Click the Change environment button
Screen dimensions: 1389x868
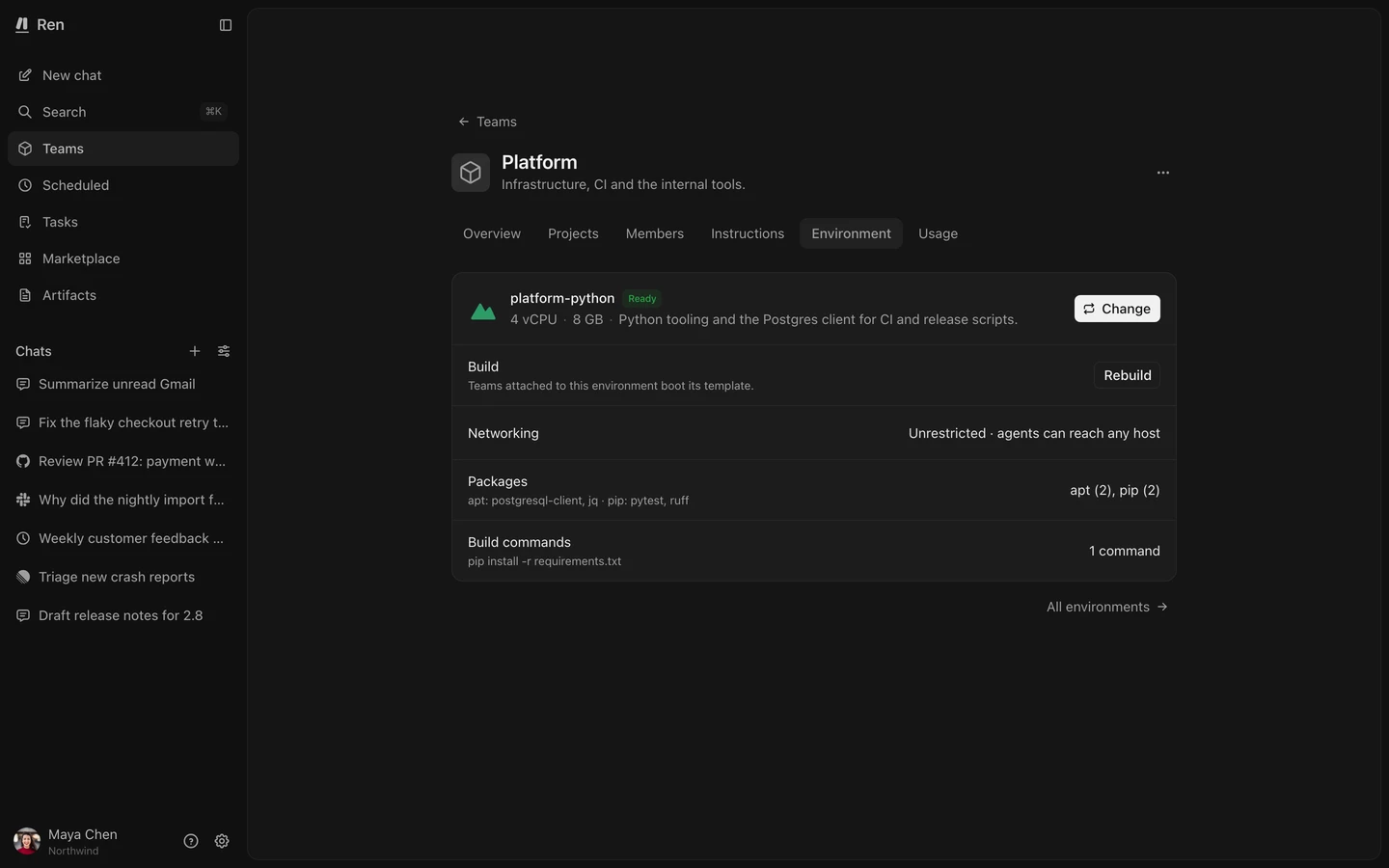coord(1117,309)
